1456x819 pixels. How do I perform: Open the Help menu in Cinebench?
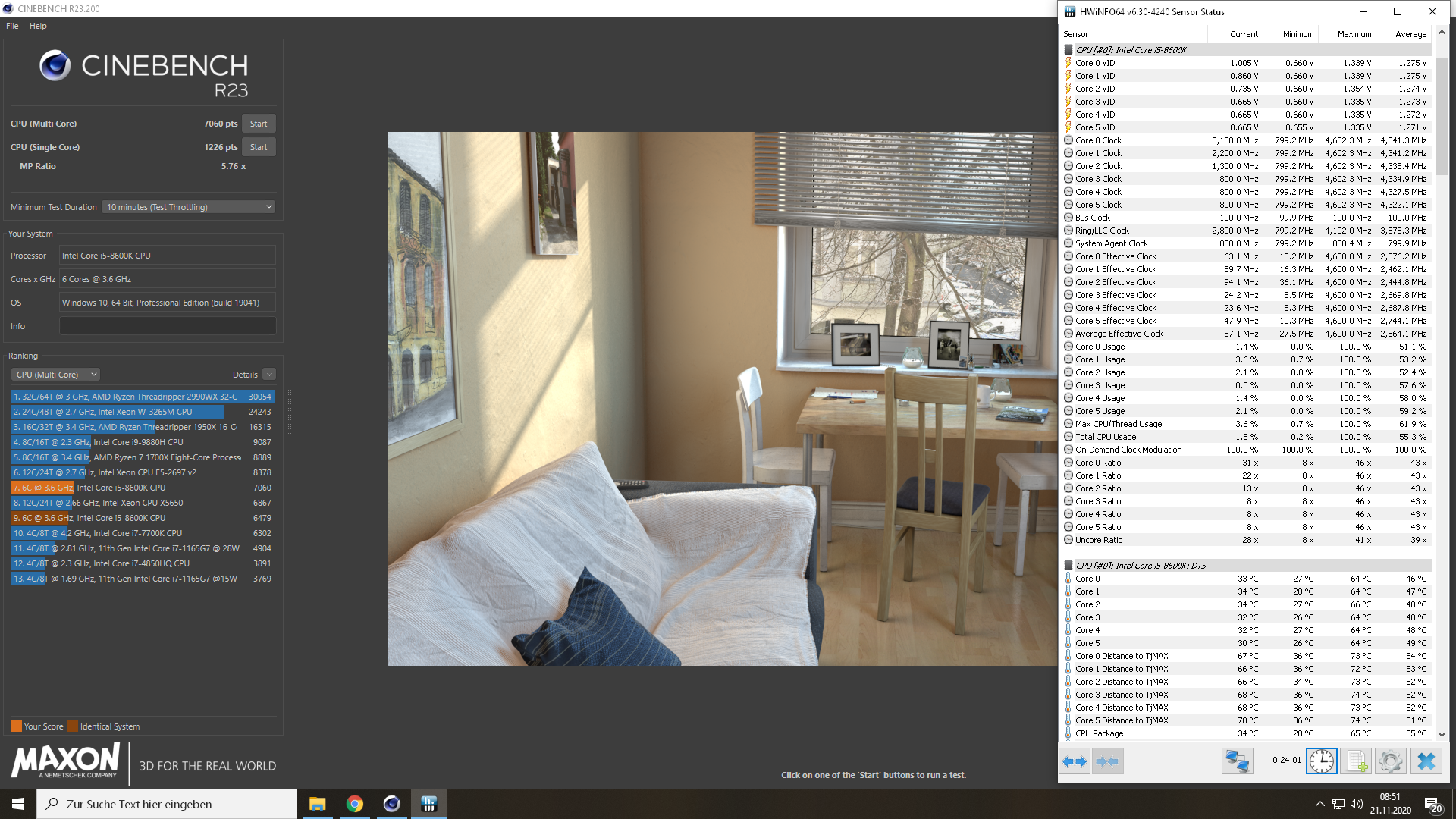[x=38, y=26]
